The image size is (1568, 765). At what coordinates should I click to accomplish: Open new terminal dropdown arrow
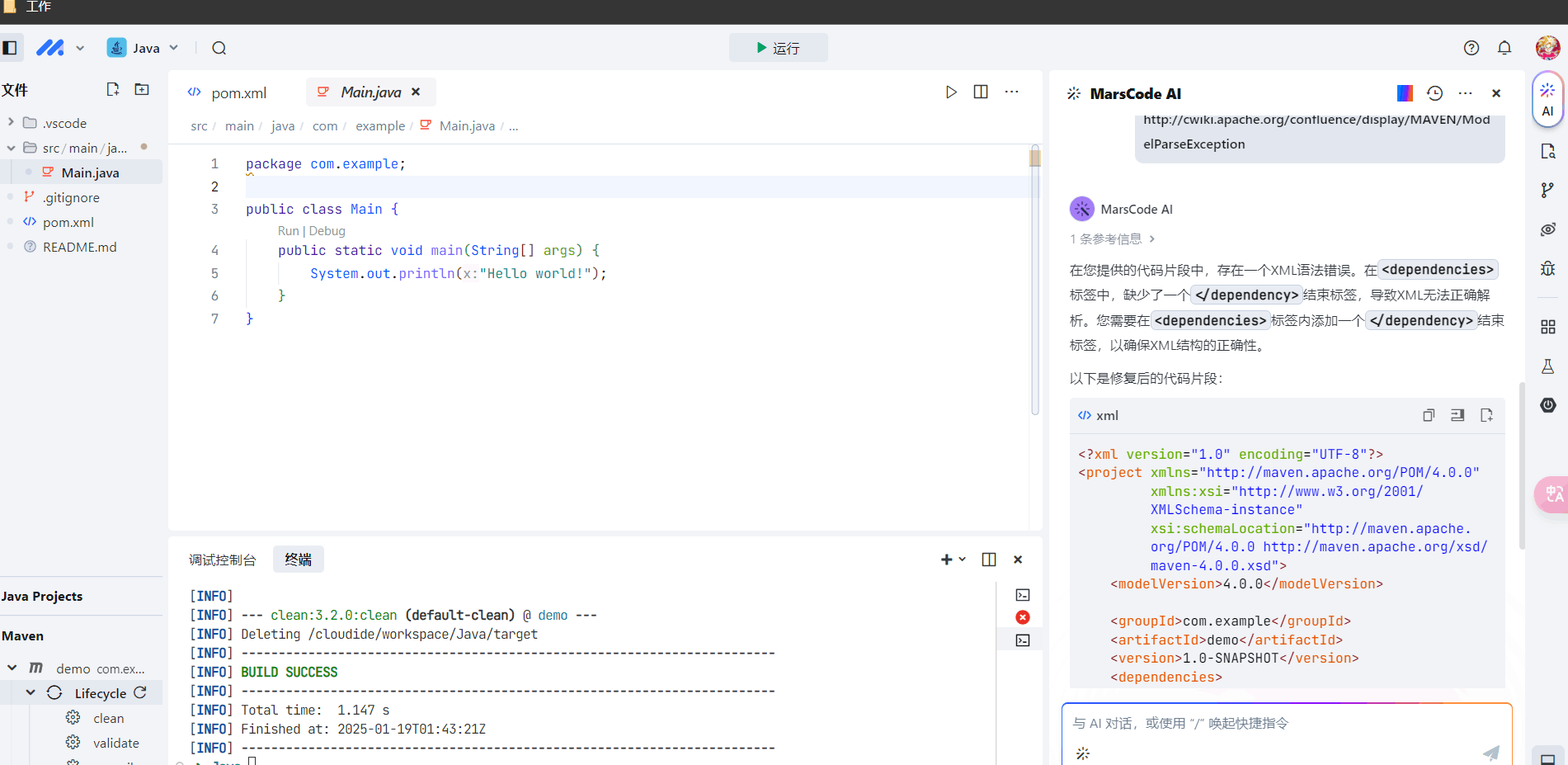pyautogui.click(x=962, y=560)
